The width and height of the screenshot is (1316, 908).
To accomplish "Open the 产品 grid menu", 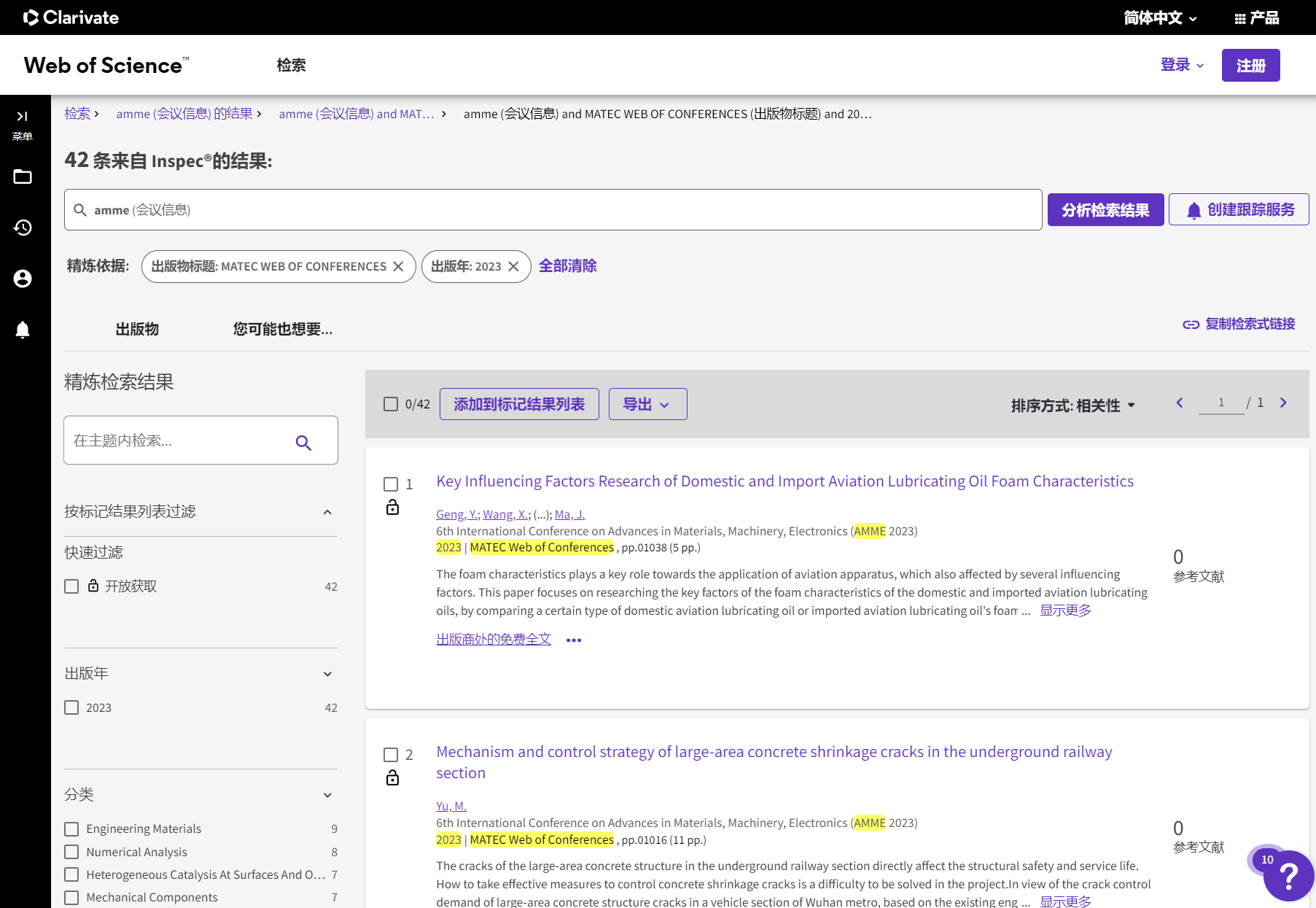I will pos(1257,18).
